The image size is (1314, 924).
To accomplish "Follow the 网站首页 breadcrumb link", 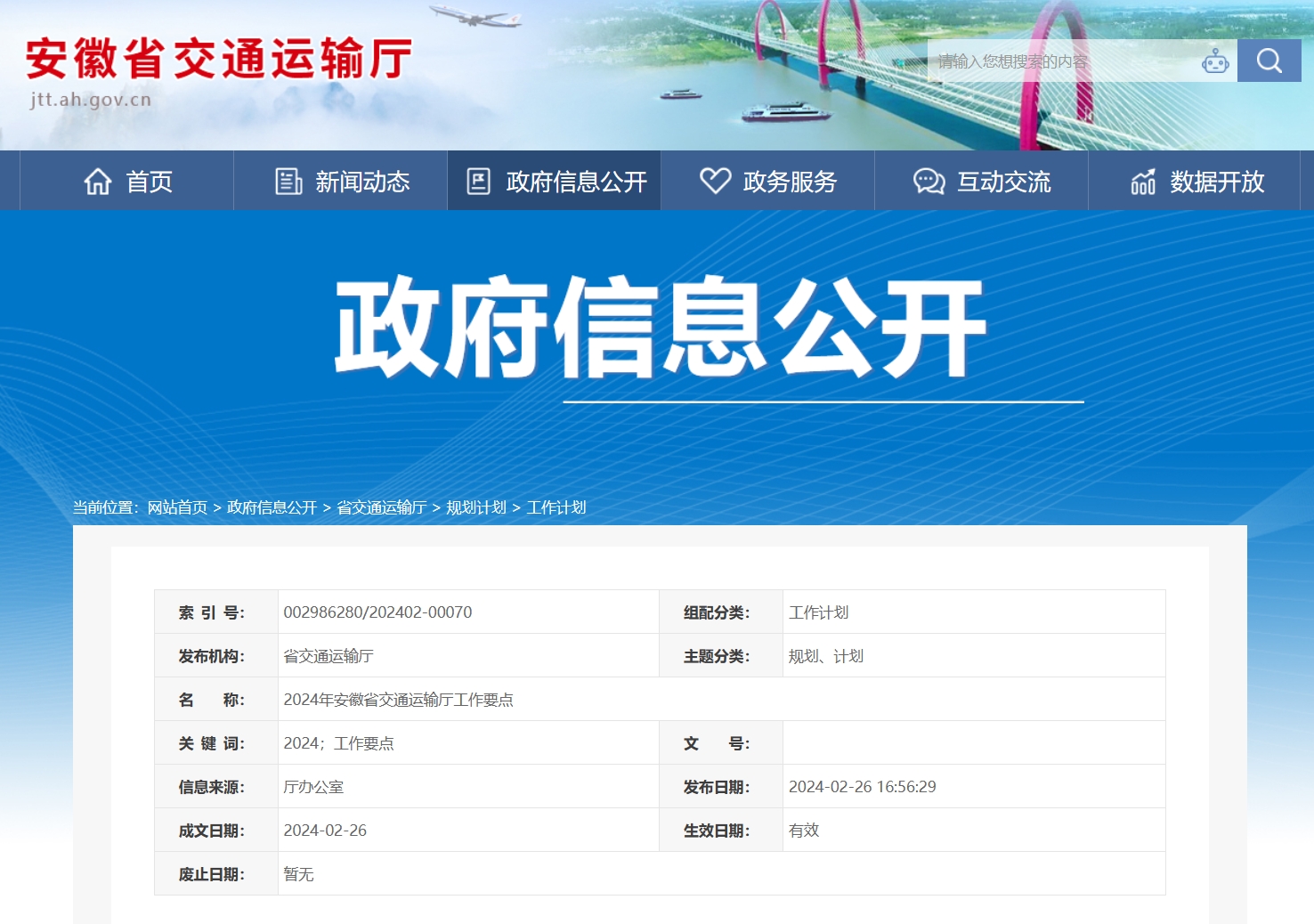I will 177,507.
